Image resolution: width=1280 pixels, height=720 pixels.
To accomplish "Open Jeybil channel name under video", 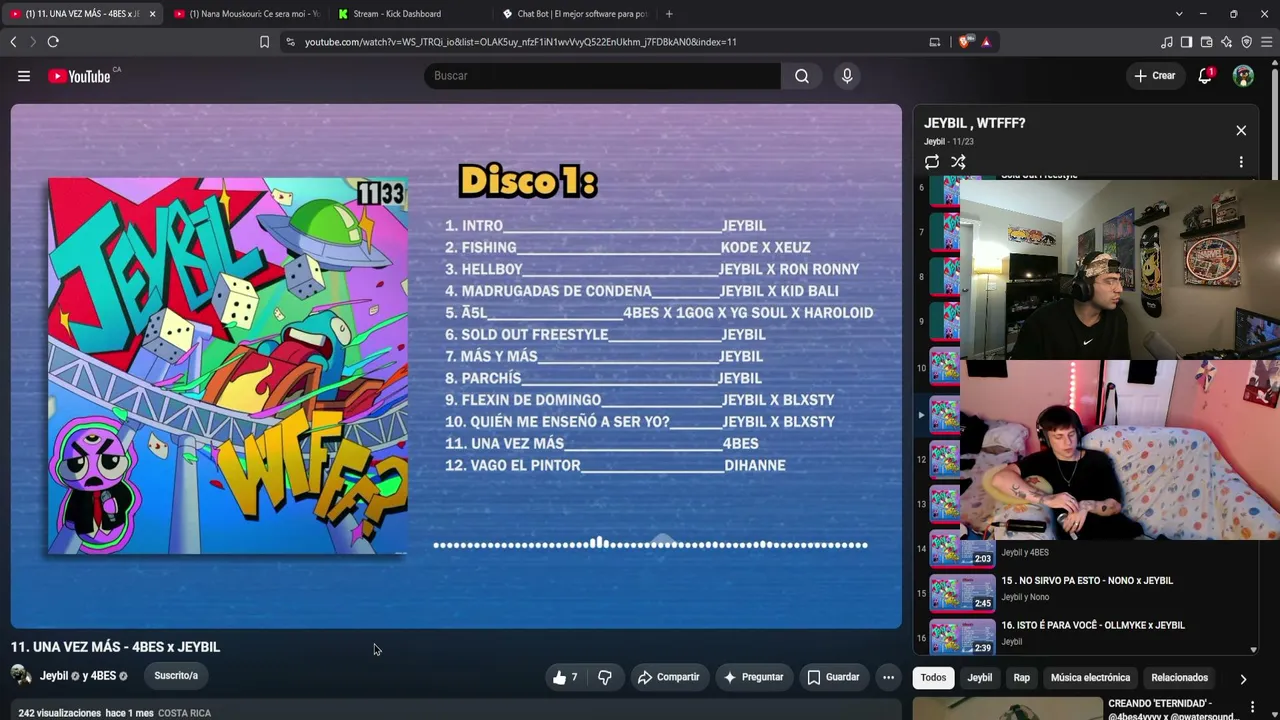I will click(54, 676).
